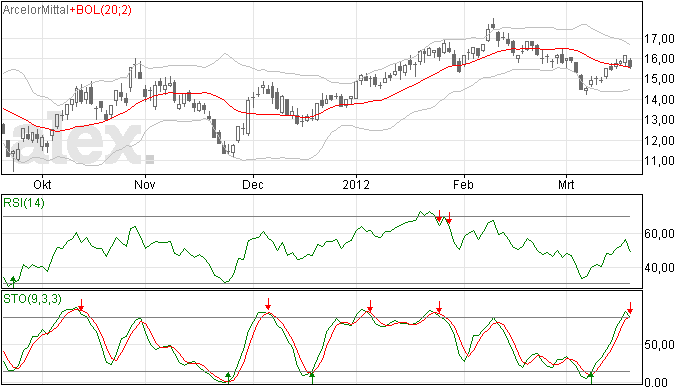Click the 11,00 price axis value

tap(660, 161)
